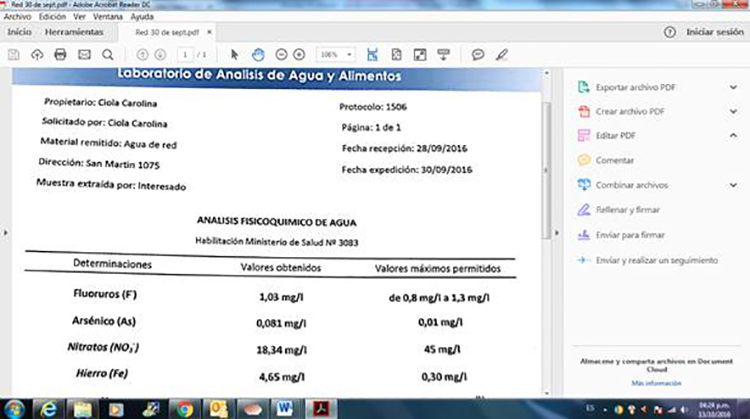750x419 pixels.
Task: Open the Windows Start button
Action: 14,409
